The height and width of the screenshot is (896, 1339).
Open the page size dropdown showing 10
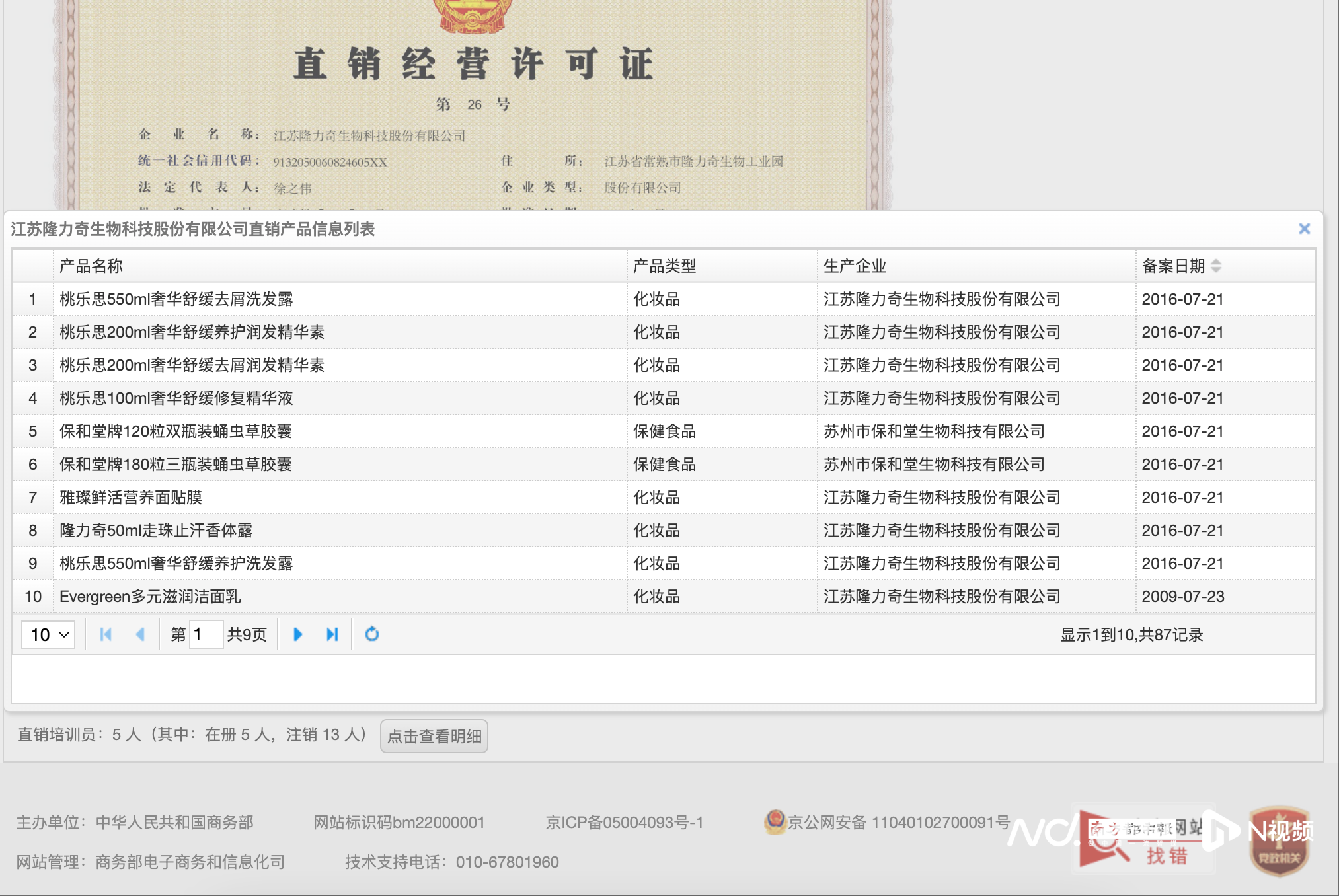47,634
